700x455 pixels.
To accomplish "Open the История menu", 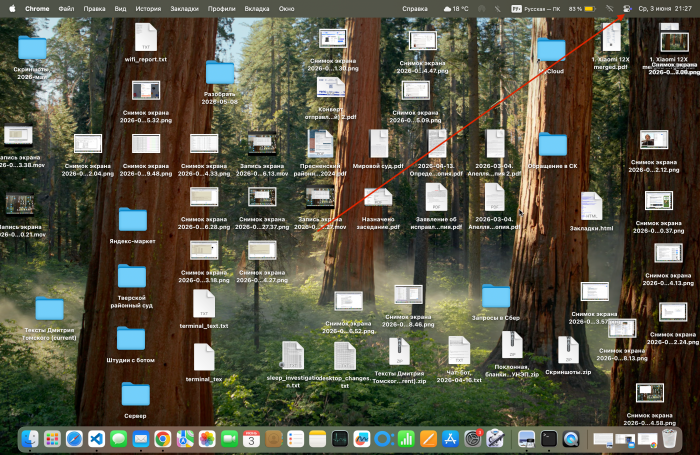I will click(x=148, y=8).
